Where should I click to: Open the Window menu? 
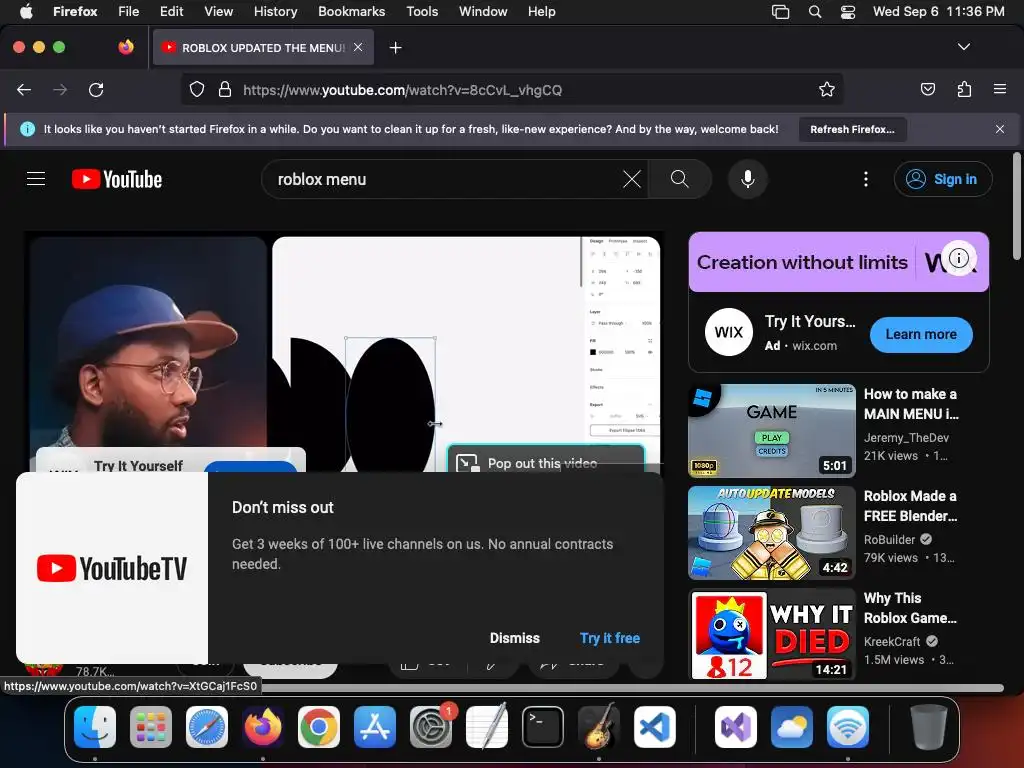[483, 11]
